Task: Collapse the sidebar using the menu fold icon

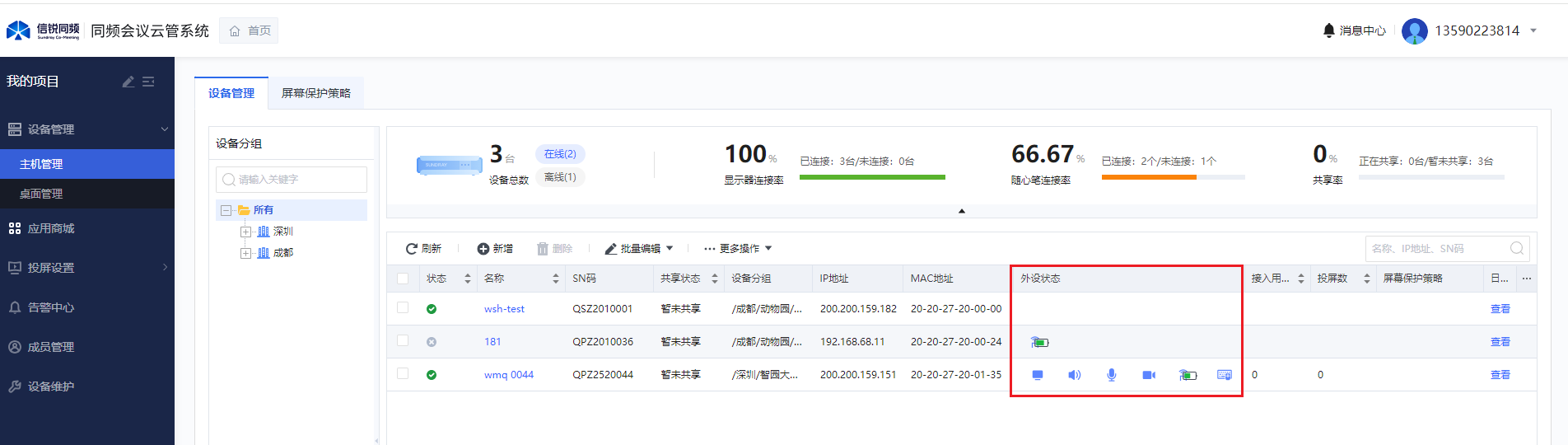Action: pos(148,82)
